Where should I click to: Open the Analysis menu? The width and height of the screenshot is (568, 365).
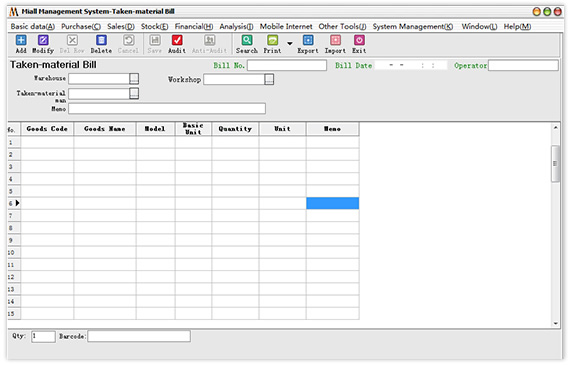point(236,26)
